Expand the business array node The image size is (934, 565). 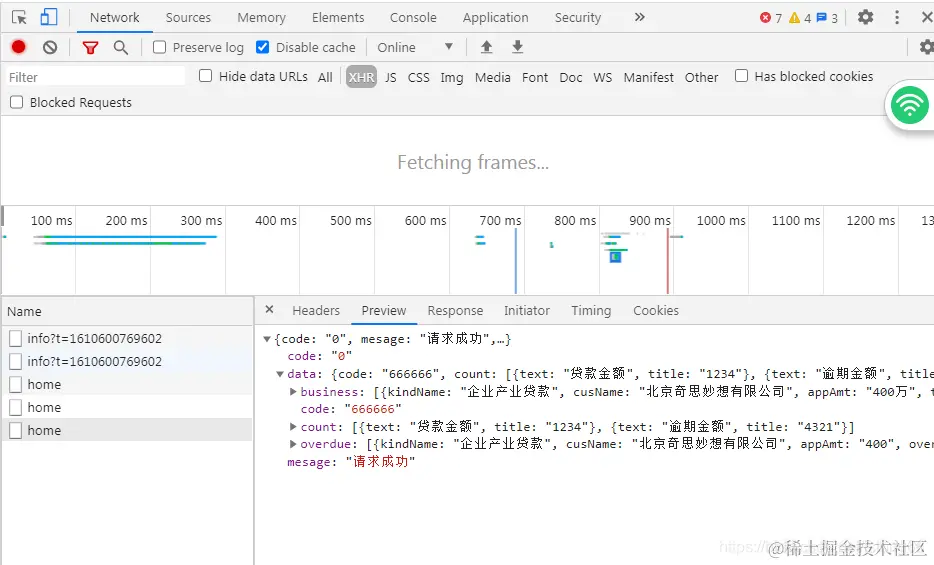[x=292, y=392]
